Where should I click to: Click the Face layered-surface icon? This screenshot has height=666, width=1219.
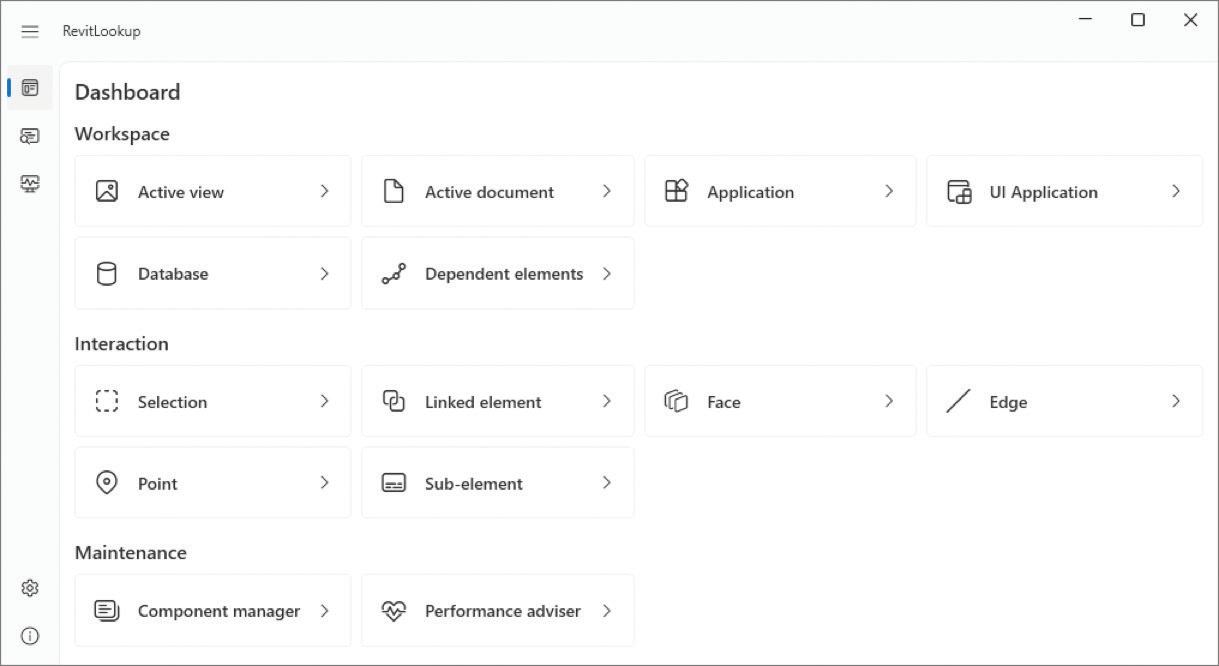(677, 401)
